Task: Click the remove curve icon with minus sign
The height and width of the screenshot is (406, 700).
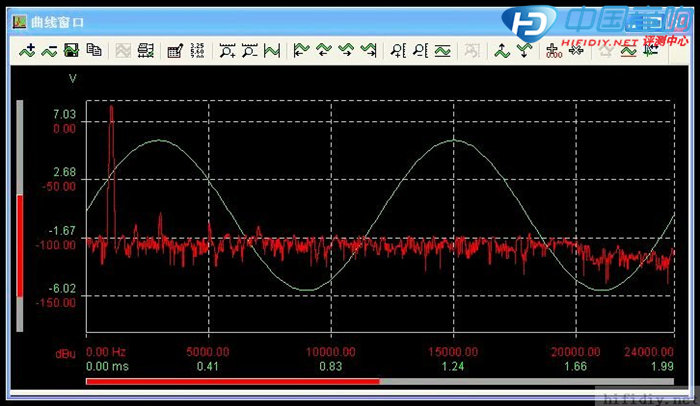Action: coord(49,50)
